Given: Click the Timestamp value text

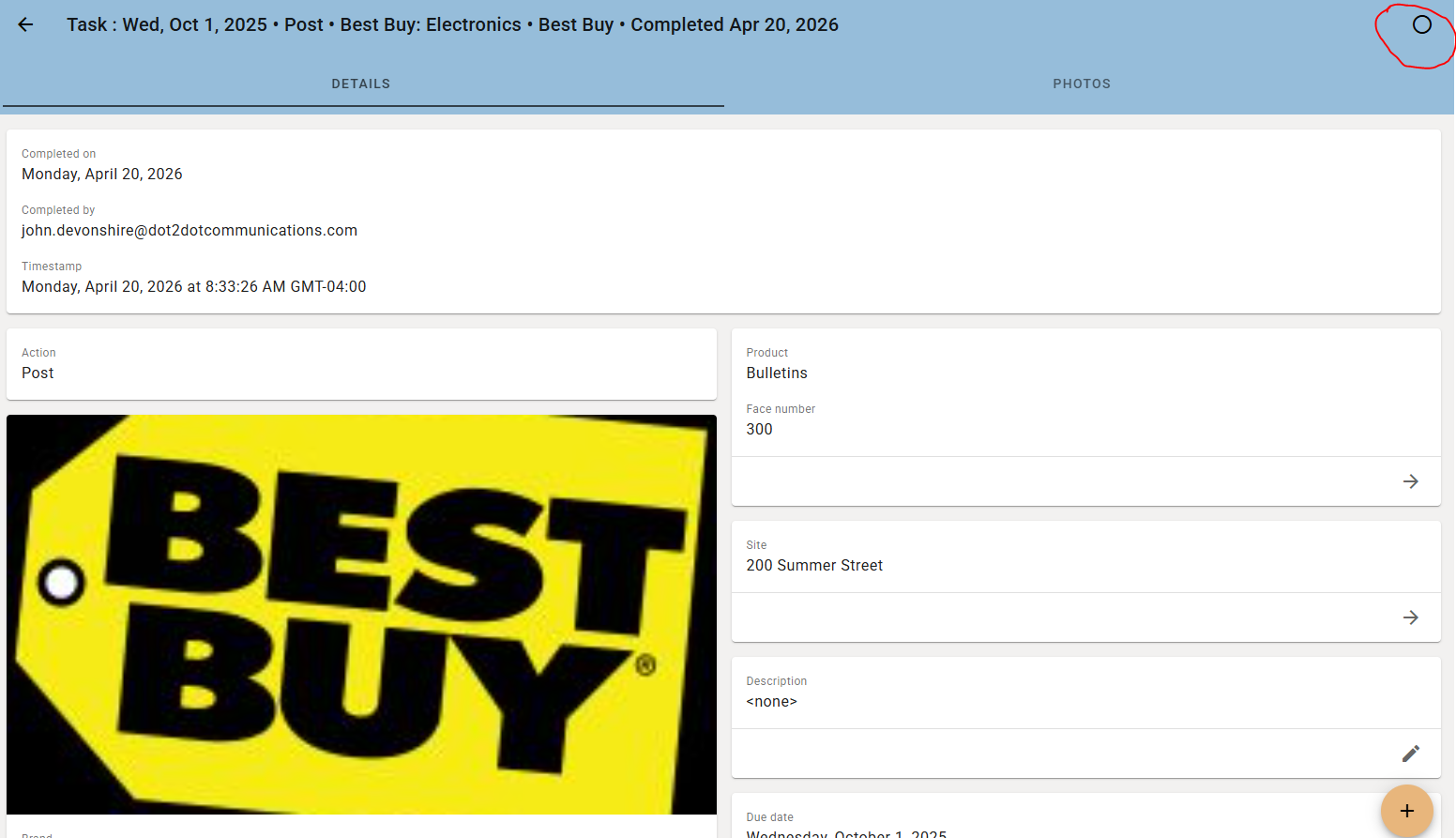Looking at the screenshot, I should [194, 286].
